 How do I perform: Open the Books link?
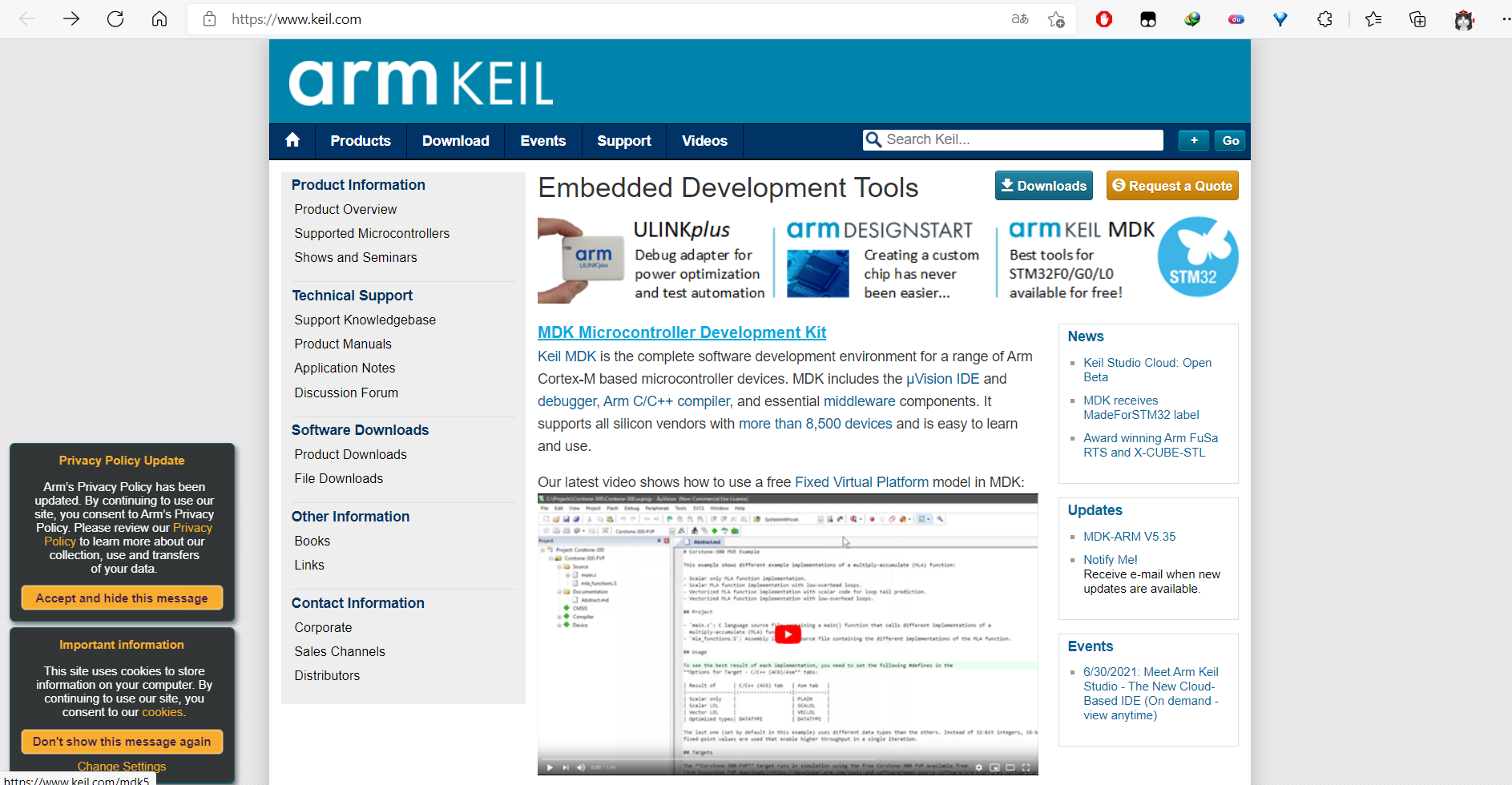(x=312, y=541)
